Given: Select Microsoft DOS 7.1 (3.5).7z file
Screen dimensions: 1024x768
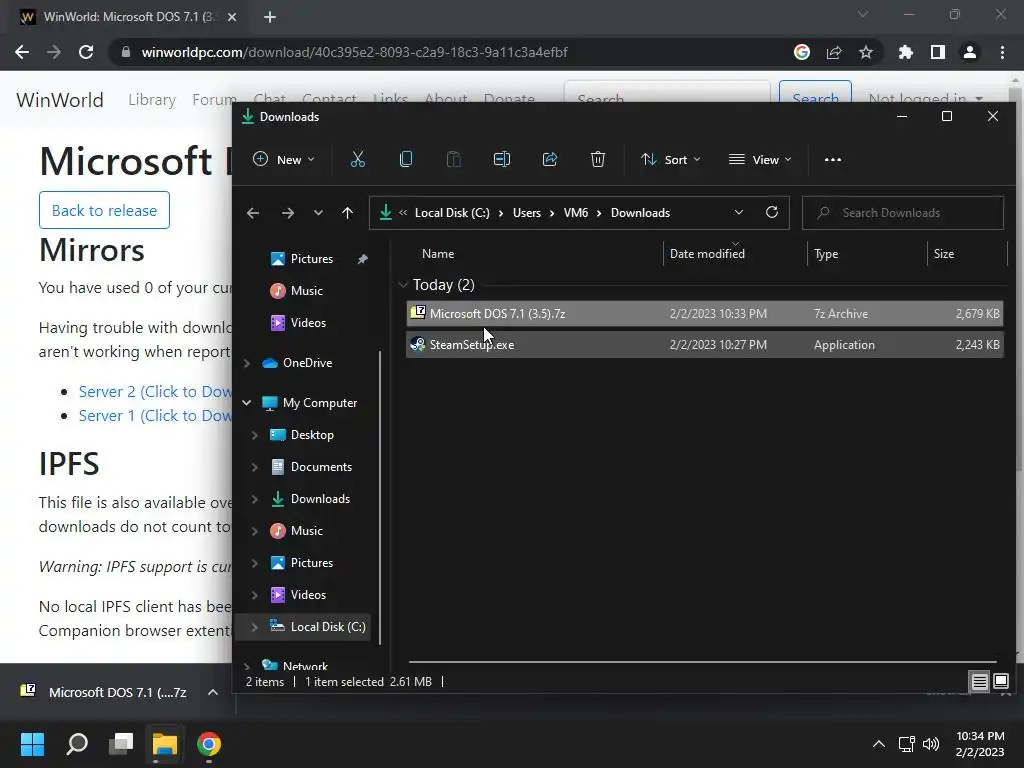Looking at the screenshot, I should coord(705,313).
